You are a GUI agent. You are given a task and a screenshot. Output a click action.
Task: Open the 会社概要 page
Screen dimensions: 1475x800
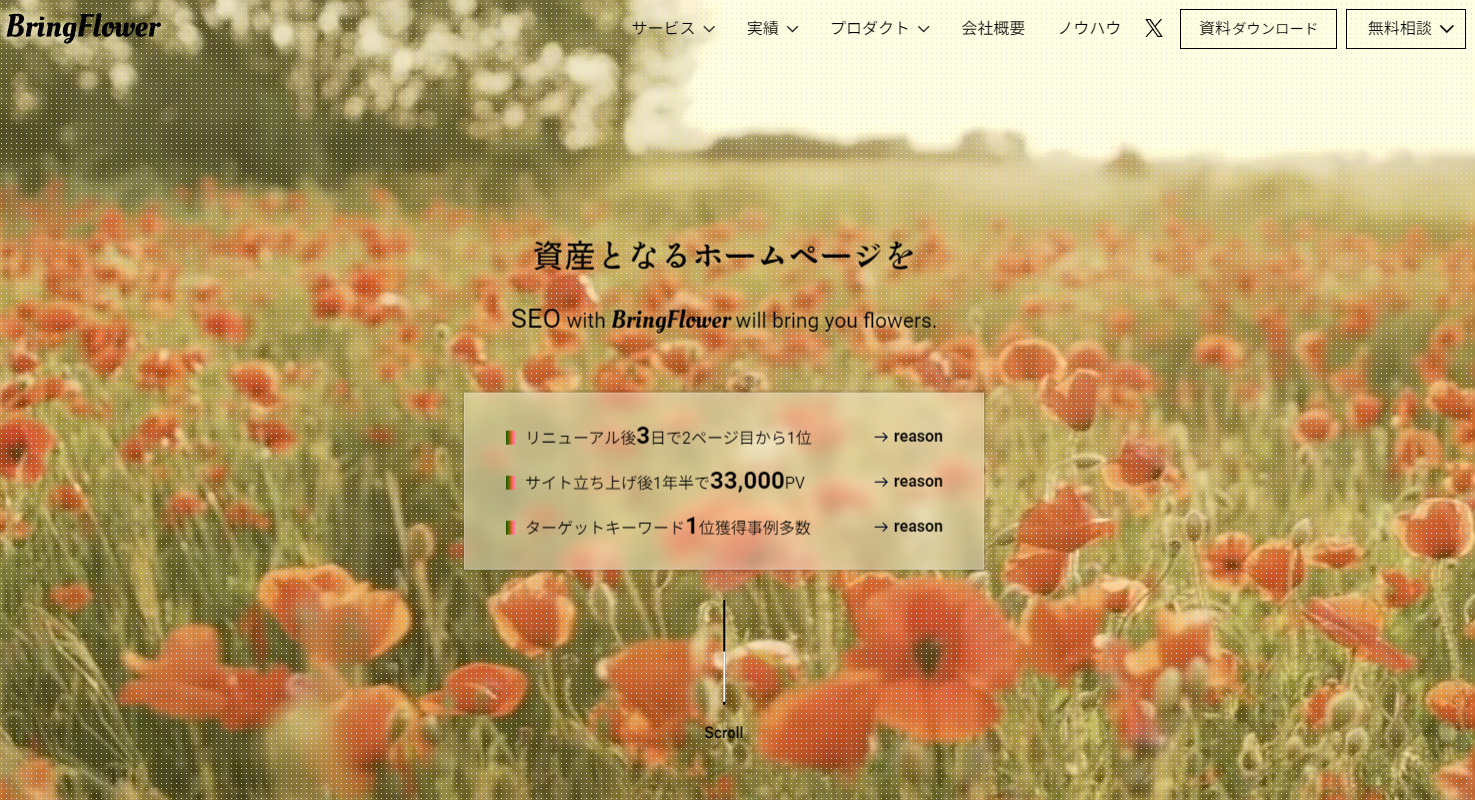coord(993,28)
